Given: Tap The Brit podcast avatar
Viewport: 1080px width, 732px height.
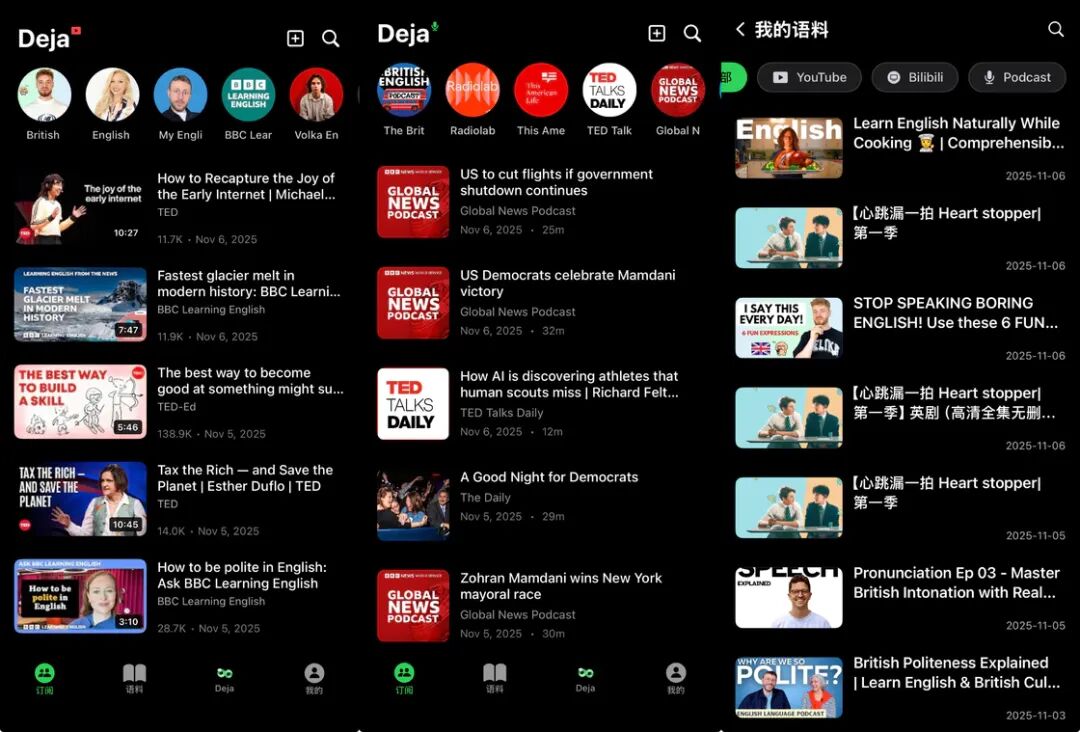Looking at the screenshot, I should point(404,90).
